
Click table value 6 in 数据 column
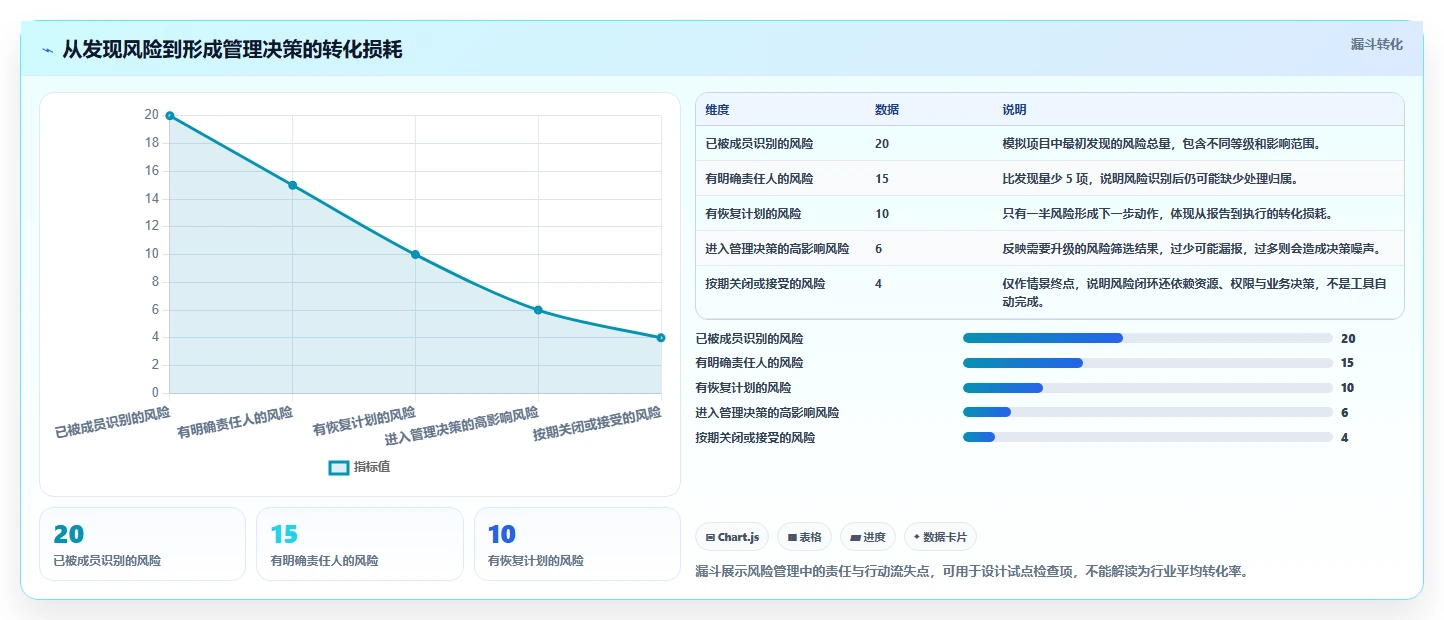coord(878,249)
